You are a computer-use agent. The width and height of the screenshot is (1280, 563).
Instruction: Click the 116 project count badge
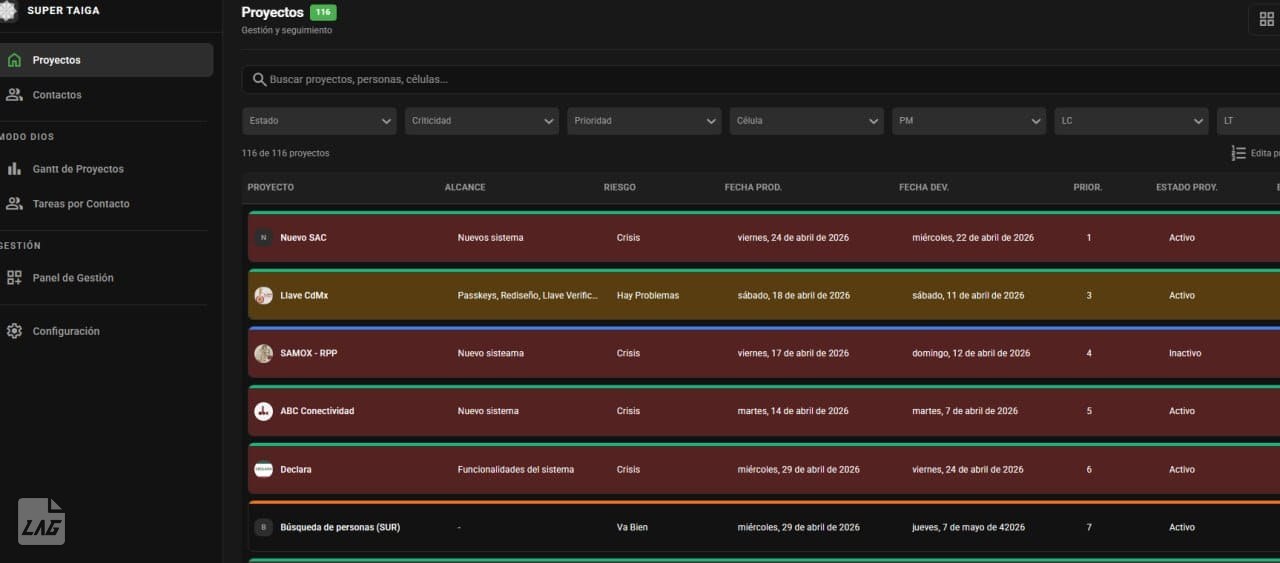point(323,13)
